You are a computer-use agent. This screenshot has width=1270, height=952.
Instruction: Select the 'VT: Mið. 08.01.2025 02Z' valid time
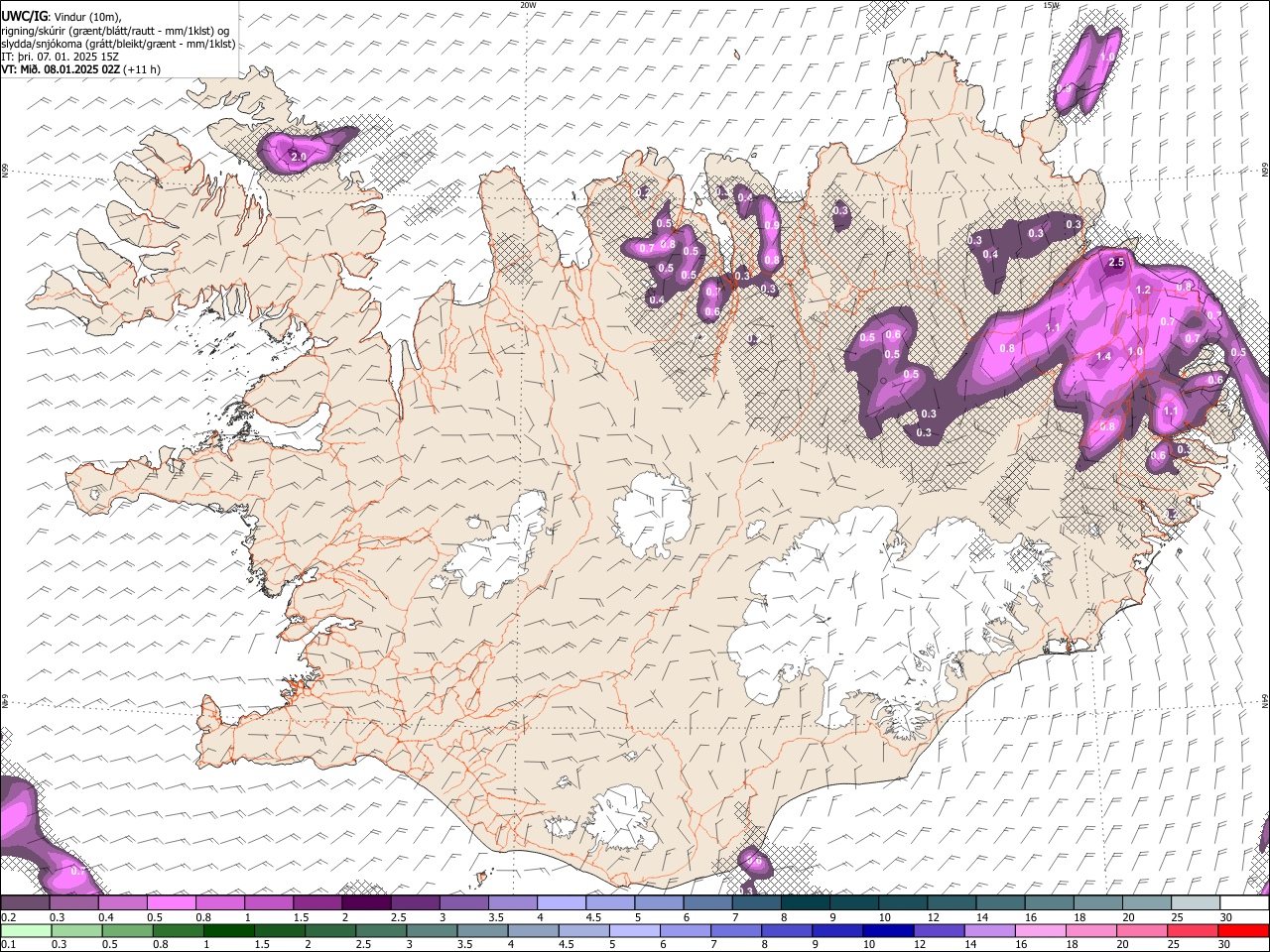pos(61,69)
